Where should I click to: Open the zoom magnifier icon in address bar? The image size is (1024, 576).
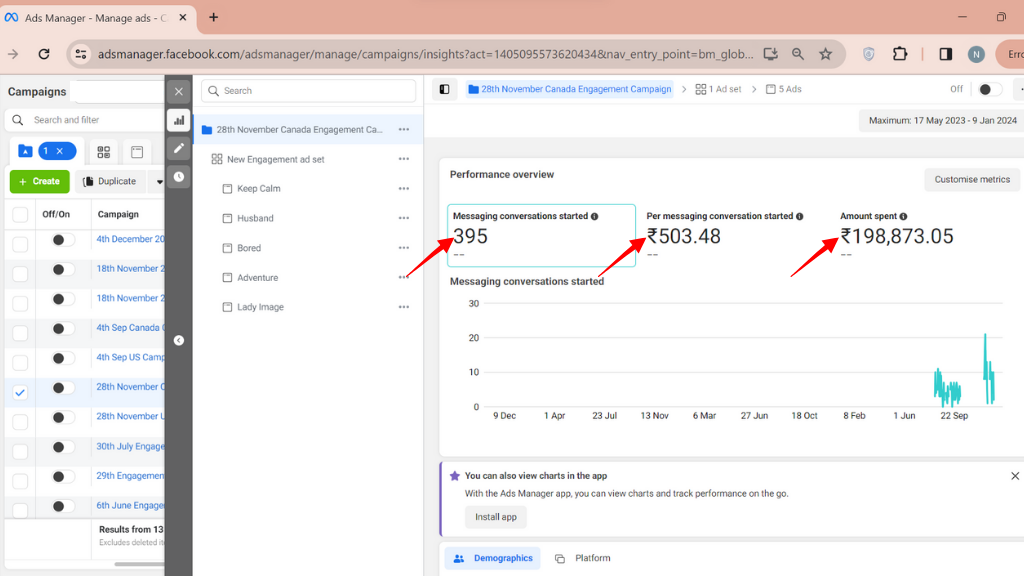click(798, 54)
